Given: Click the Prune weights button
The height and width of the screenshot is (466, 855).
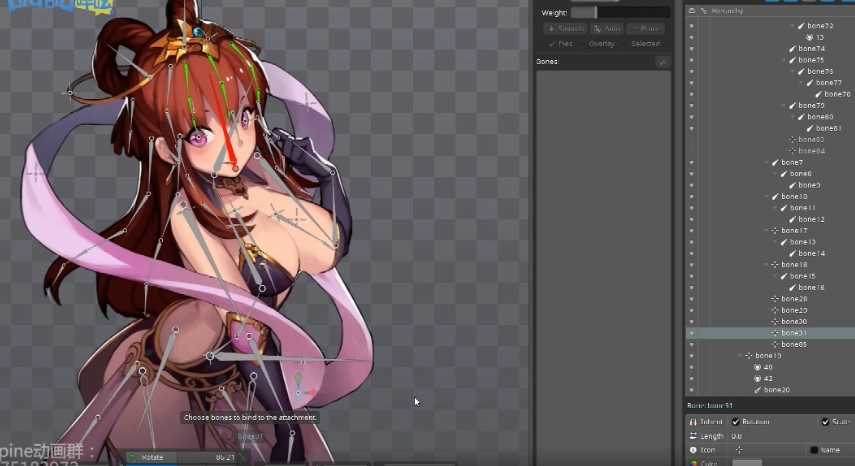Looking at the screenshot, I should (x=646, y=28).
